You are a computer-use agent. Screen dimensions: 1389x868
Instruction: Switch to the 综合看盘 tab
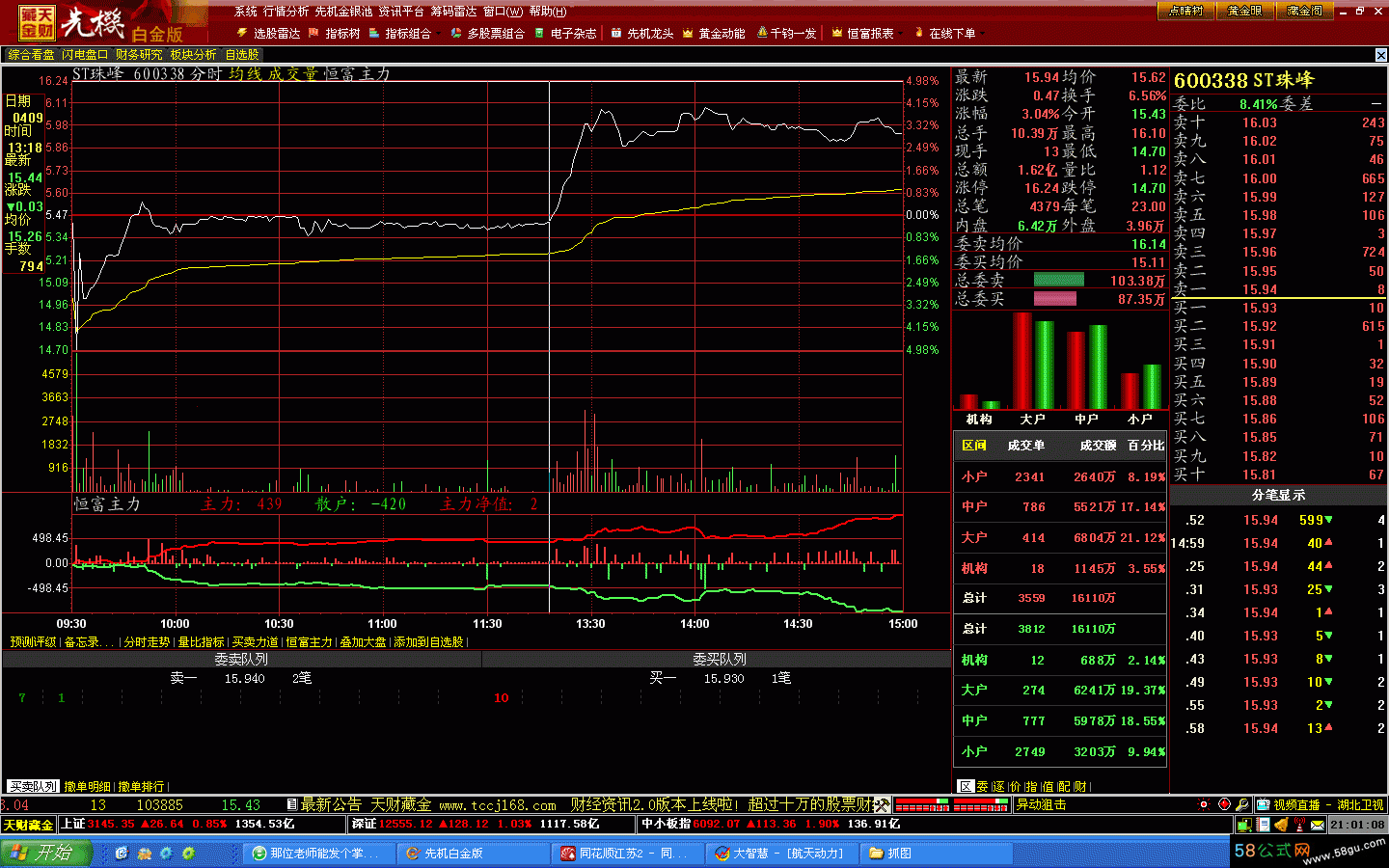point(32,55)
